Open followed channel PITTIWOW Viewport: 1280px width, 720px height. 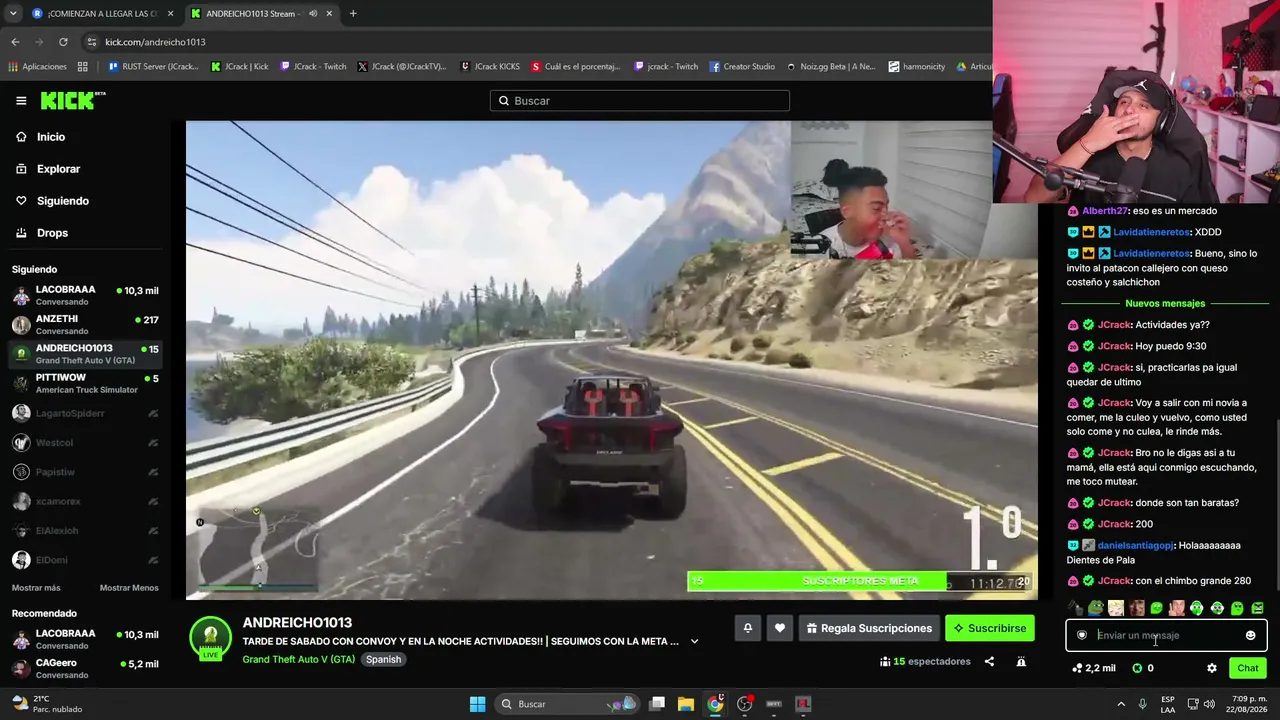[x=85, y=383]
